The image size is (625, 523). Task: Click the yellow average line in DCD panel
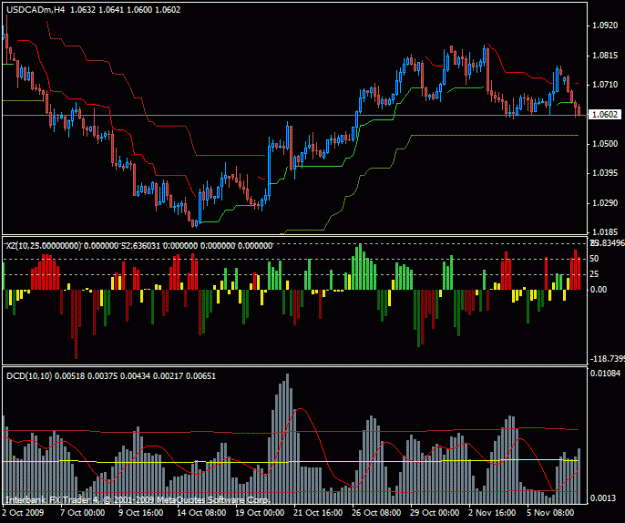pyautogui.click(x=290, y=462)
